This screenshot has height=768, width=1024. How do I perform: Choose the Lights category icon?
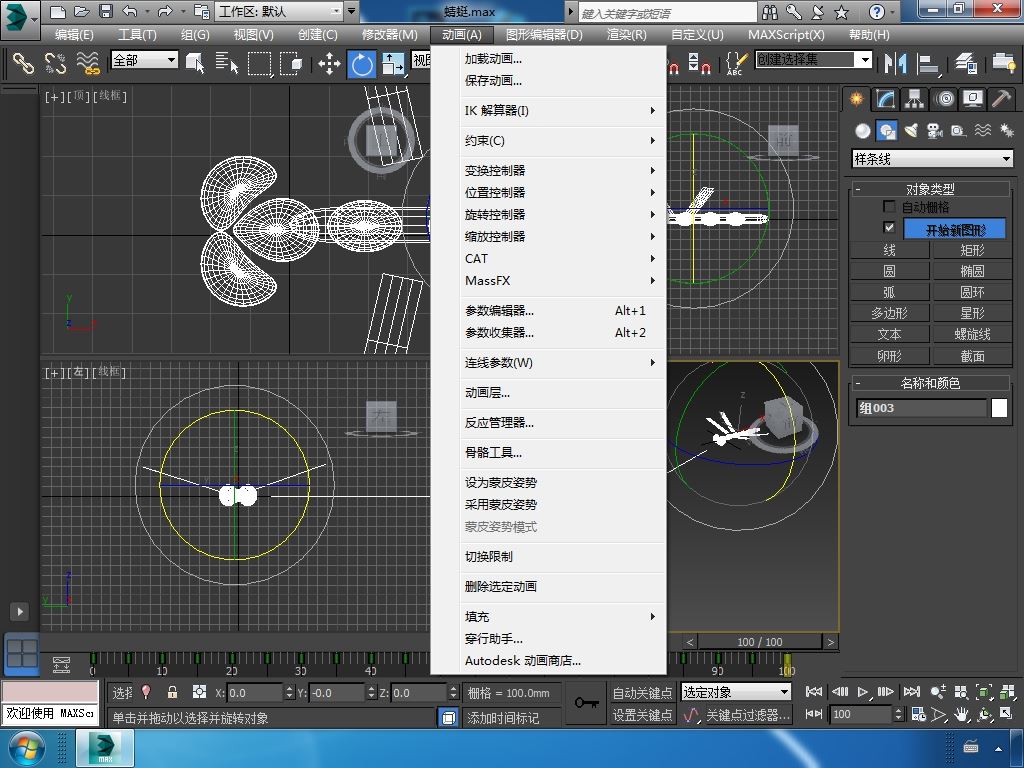tap(911, 131)
